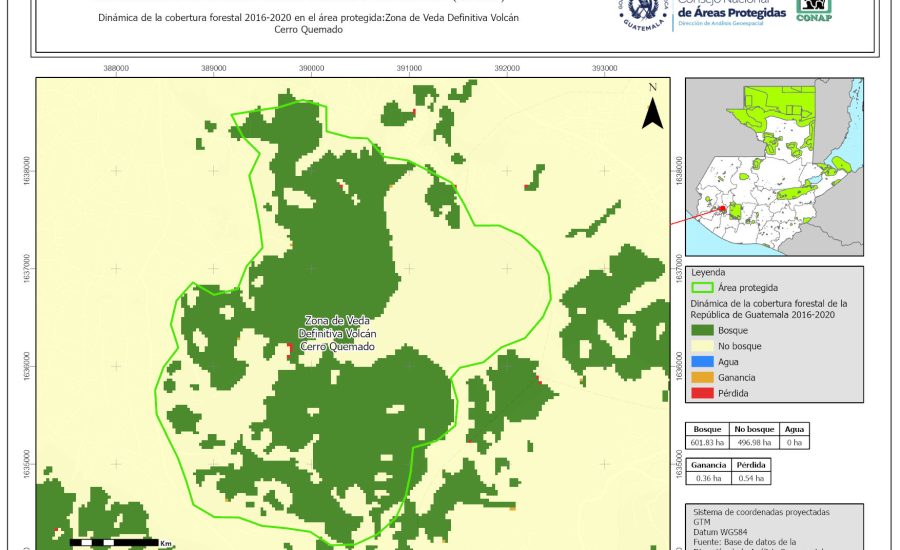900x550 pixels.
Task: Click the red loss pixel beside map label
Action: point(290,347)
